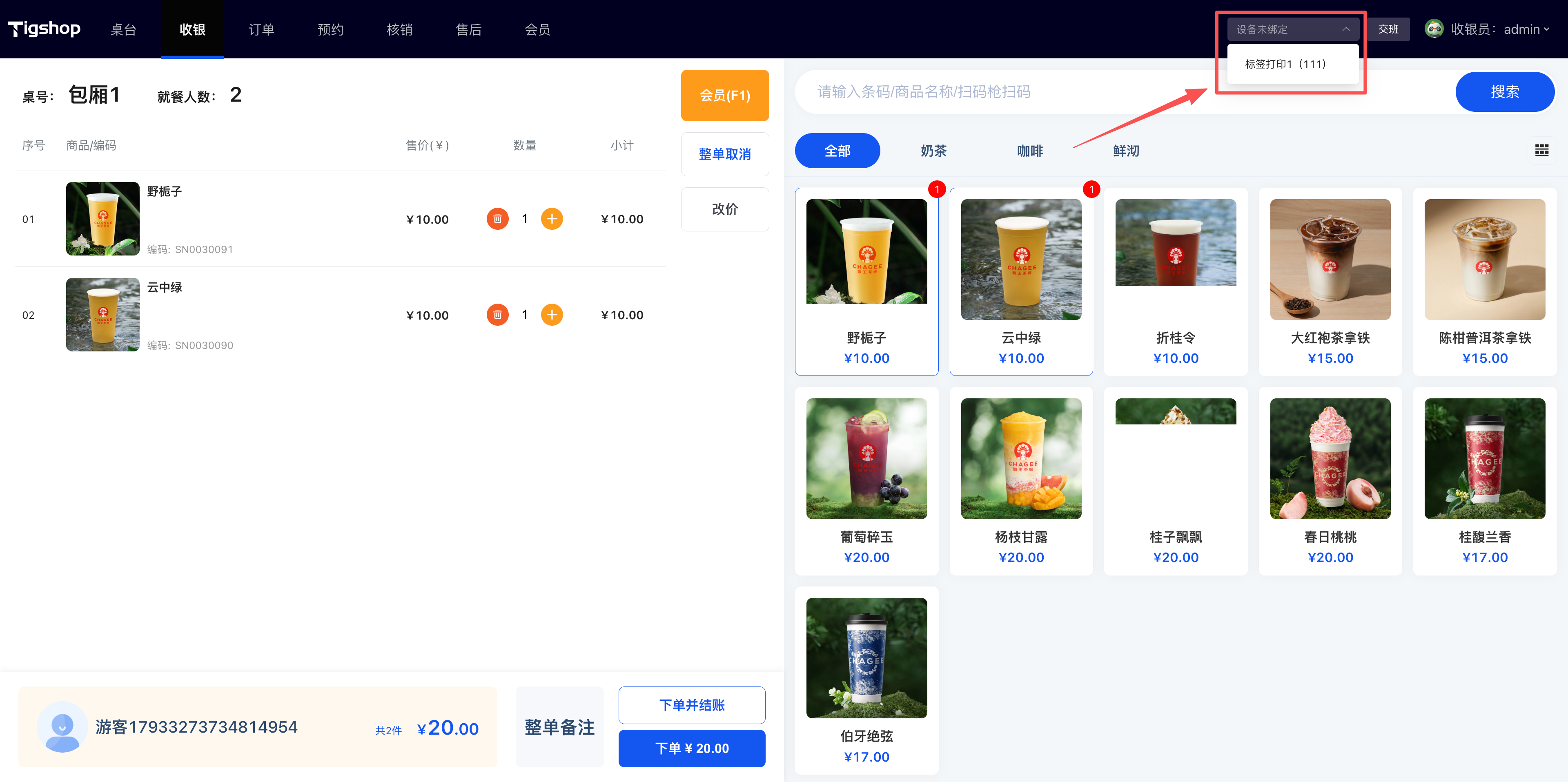Add one more 云中绿 with plus icon
This screenshot has height=782, width=1568.
pyautogui.click(x=552, y=315)
